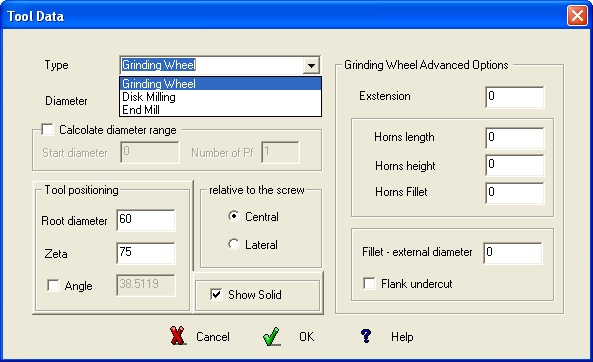Choose Grinding Wheel from the list
The width and height of the screenshot is (593, 362).
click(220, 84)
